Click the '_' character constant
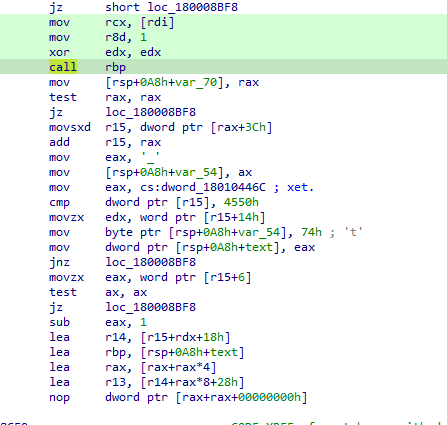The image size is (447, 425). pyautogui.click(x=150, y=157)
